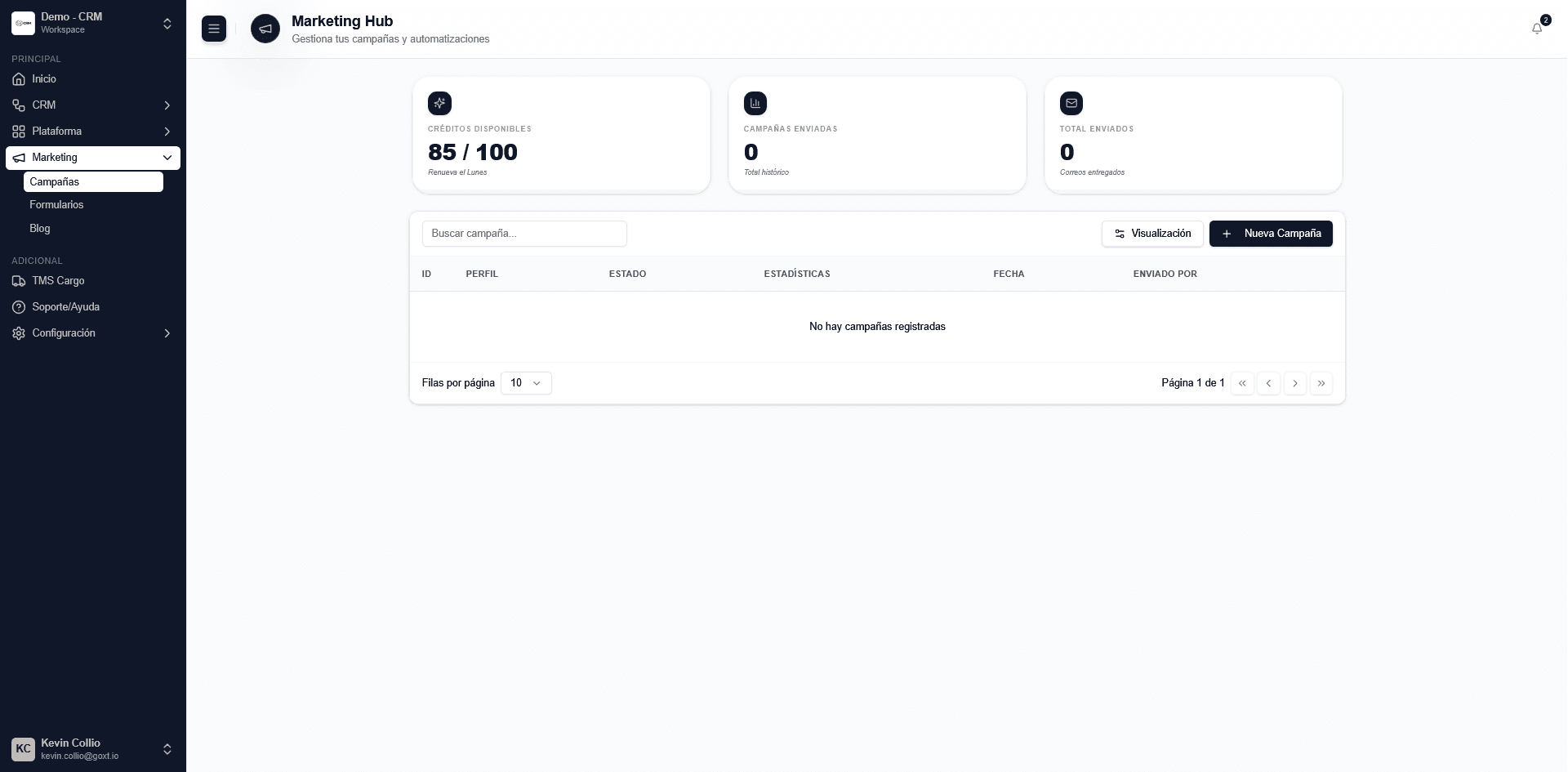Image resolution: width=1568 pixels, height=772 pixels.
Task: Click the Créditos Disponibles sparkle icon
Action: [x=439, y=103]
